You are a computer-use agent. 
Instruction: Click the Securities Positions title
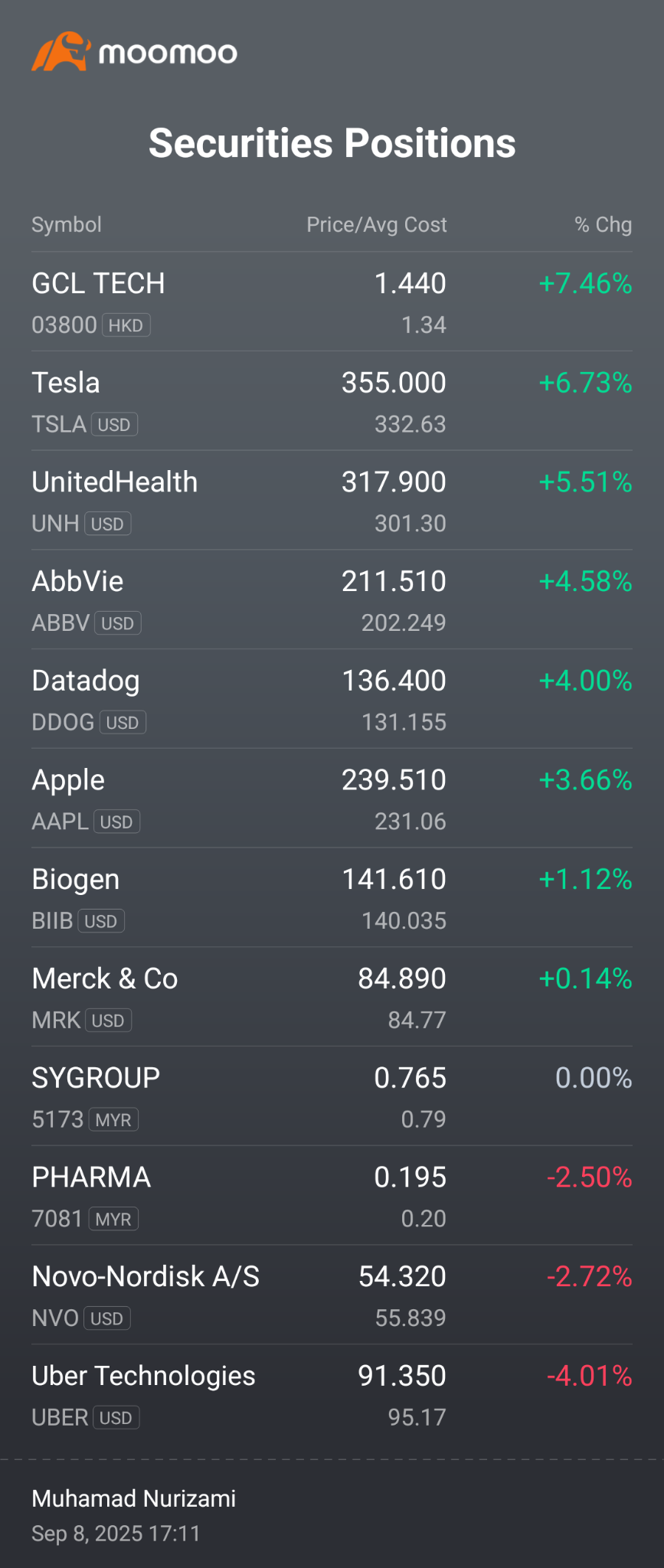(x=332, y=143)
